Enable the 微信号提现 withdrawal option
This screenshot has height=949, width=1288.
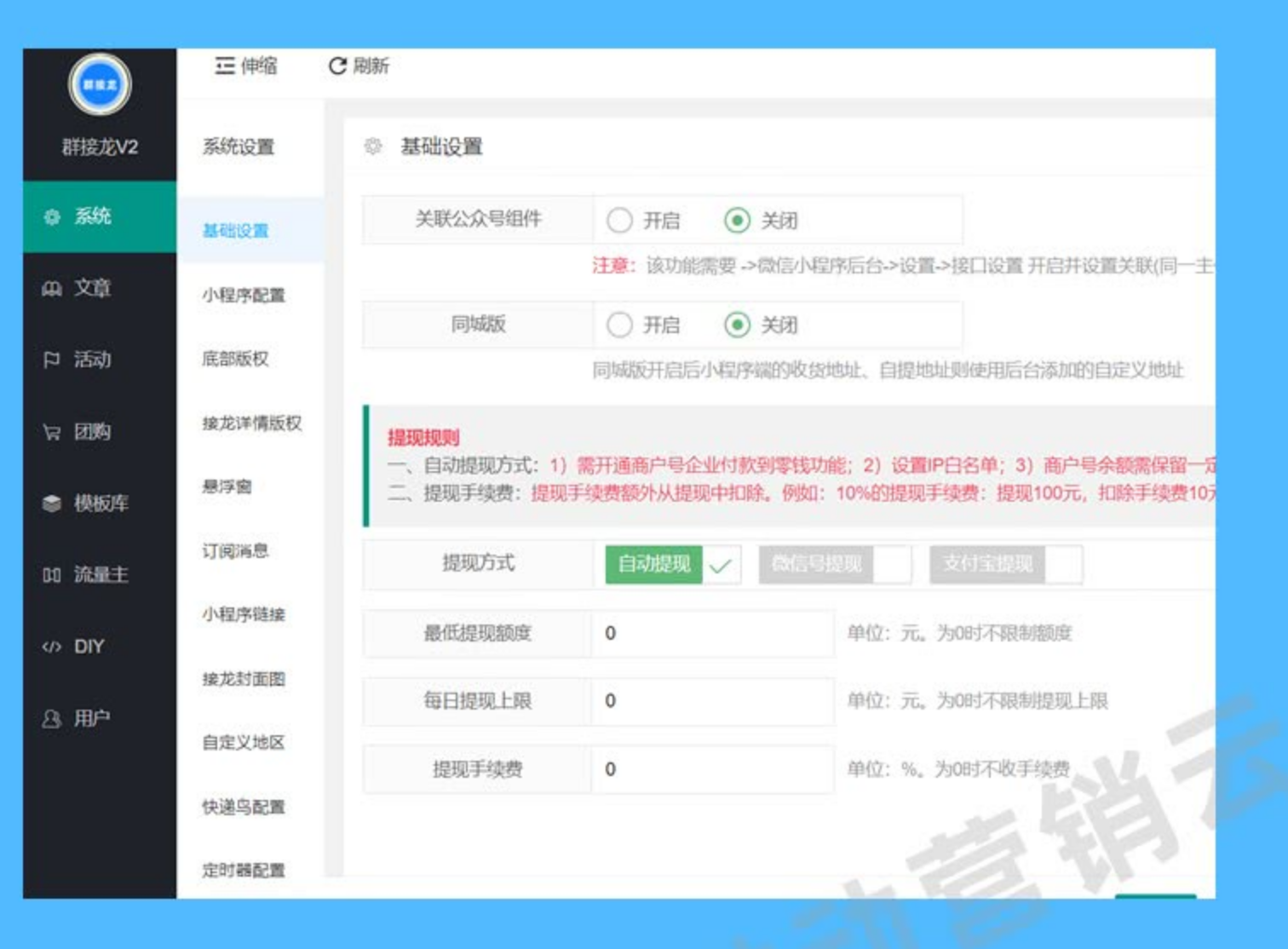tap(816, 565)
